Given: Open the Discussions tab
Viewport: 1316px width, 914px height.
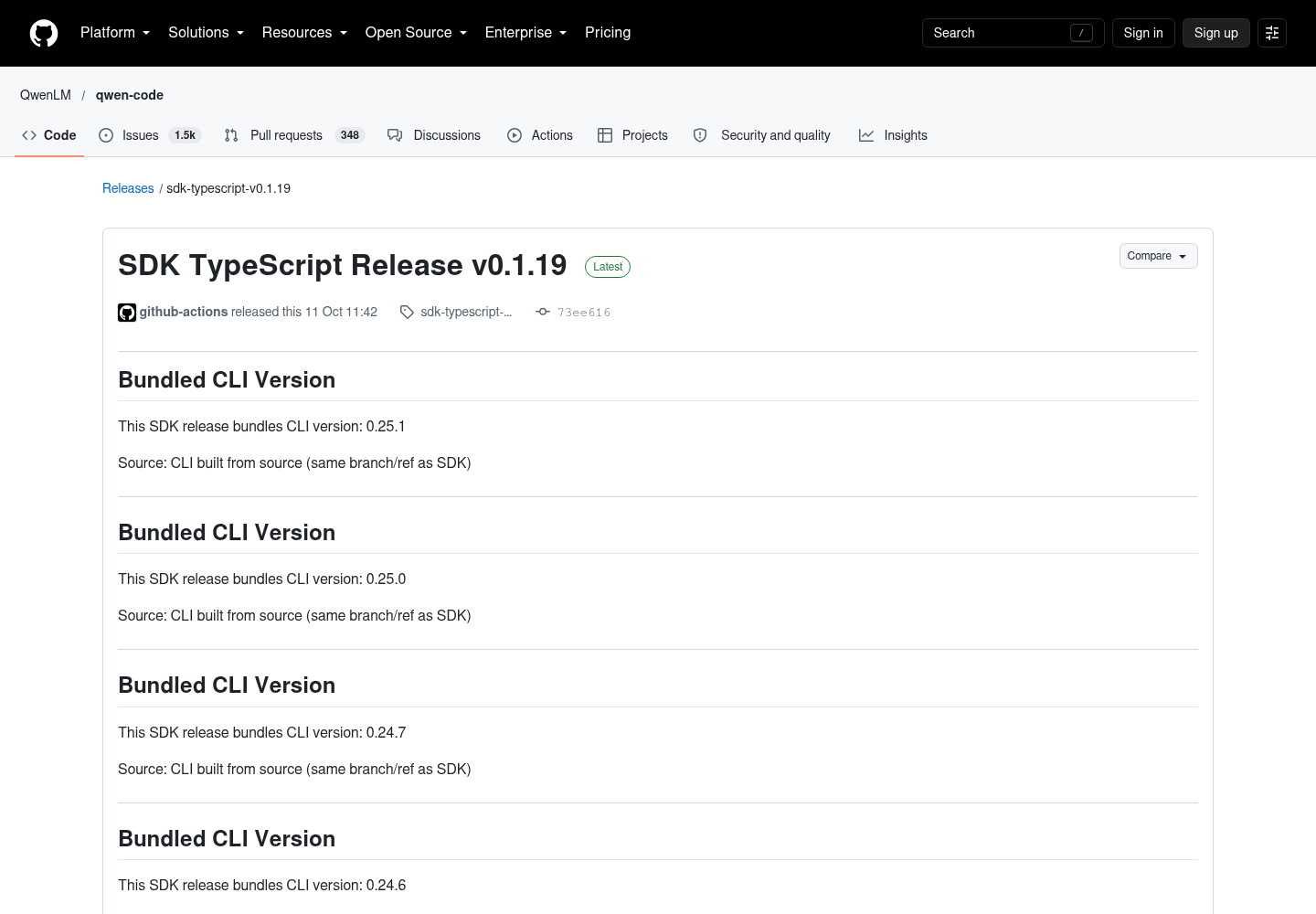Looking at the screenshot, I should [x=434, y=135].
